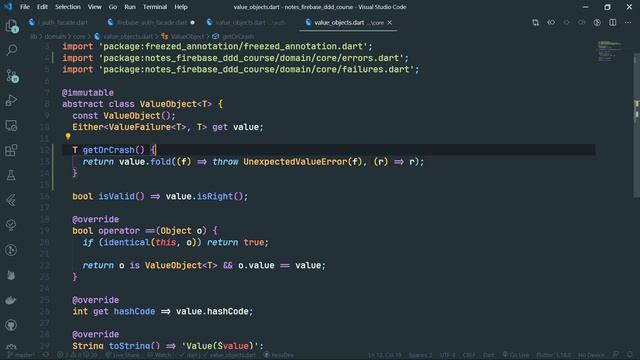Switch to the firebase_auth_facade.dart tab

pos(152,22)
